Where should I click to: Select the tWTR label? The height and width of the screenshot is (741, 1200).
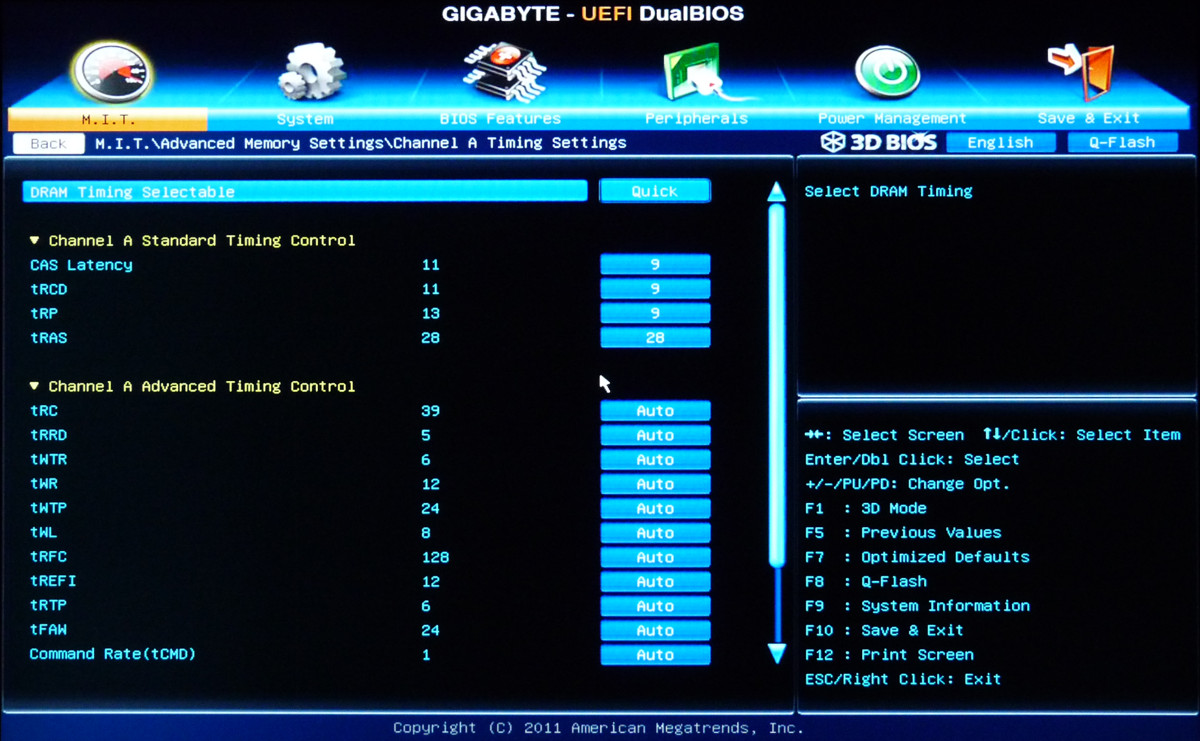(48, 460)
